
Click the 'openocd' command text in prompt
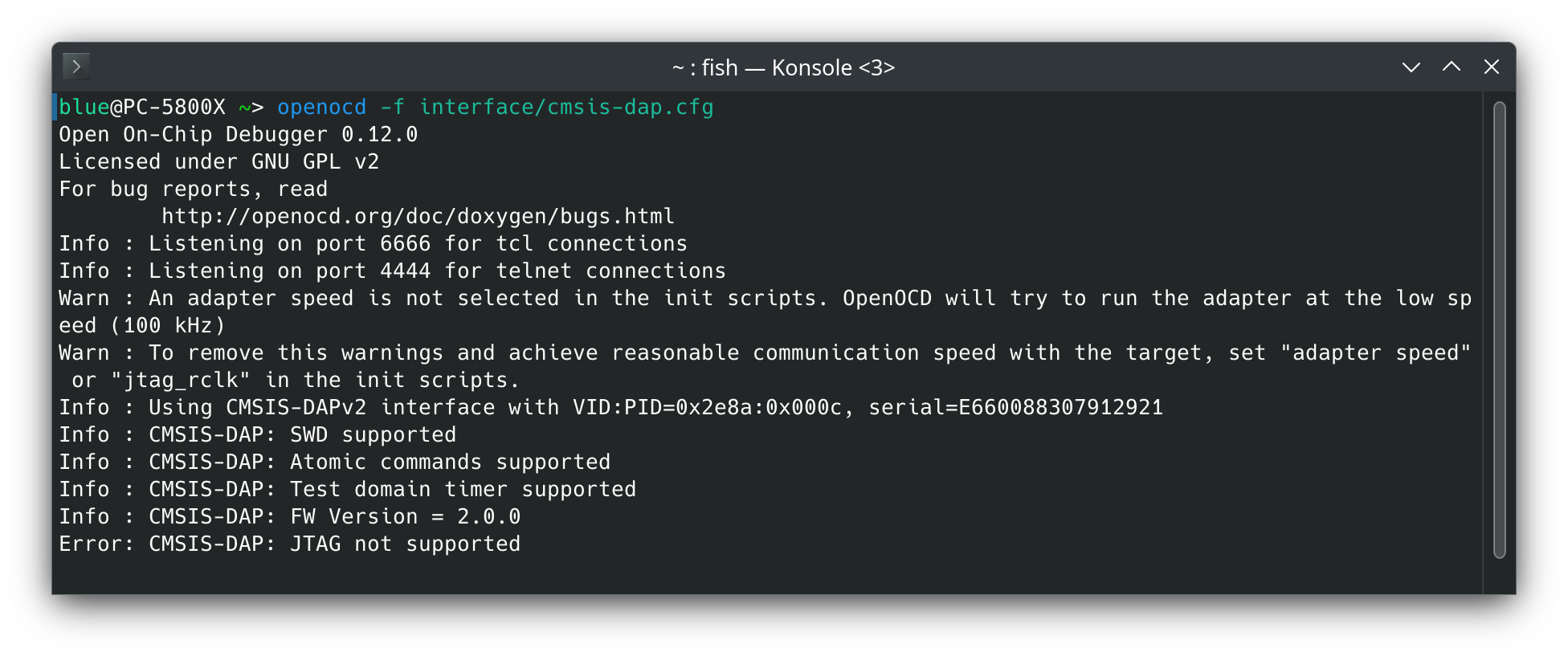pyautogui.click(x=321, y=108)
